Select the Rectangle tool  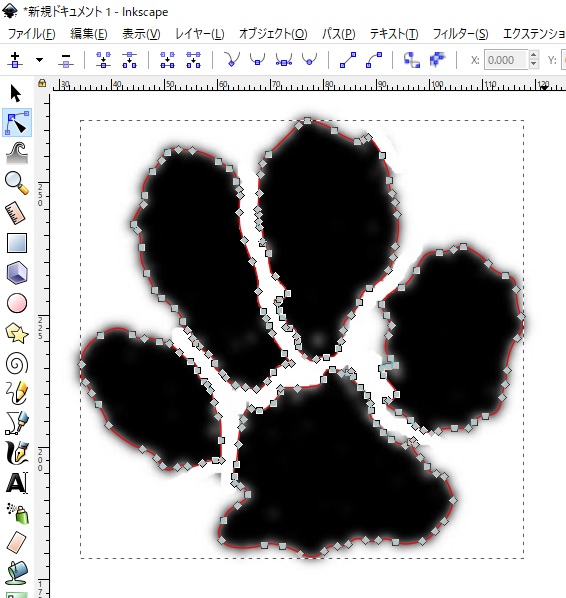click(17, 243)
